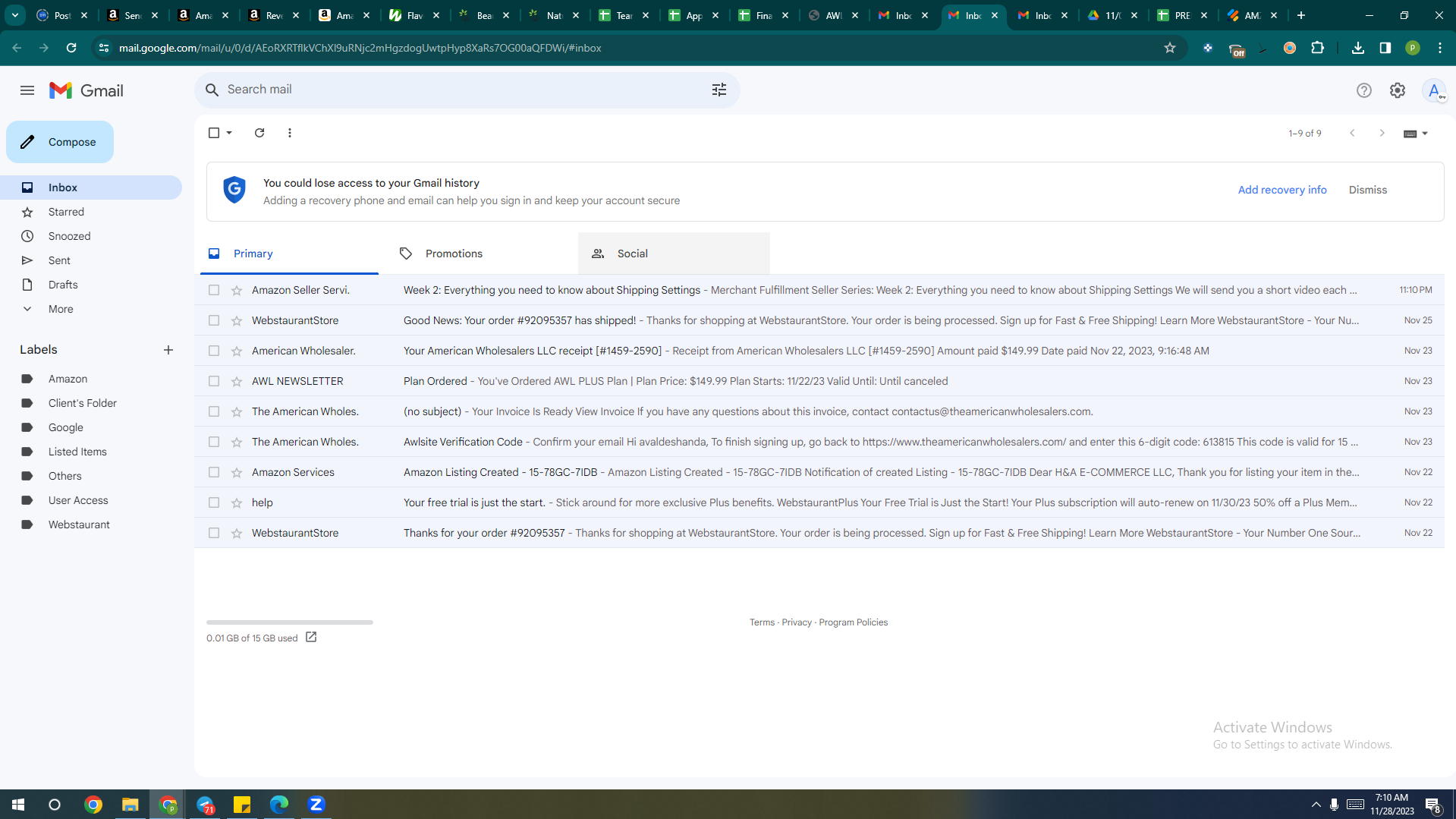Select Amazon Listing Created email checkbox
The width and height of the screenshot is (1456, 819).
pos(214,472)
